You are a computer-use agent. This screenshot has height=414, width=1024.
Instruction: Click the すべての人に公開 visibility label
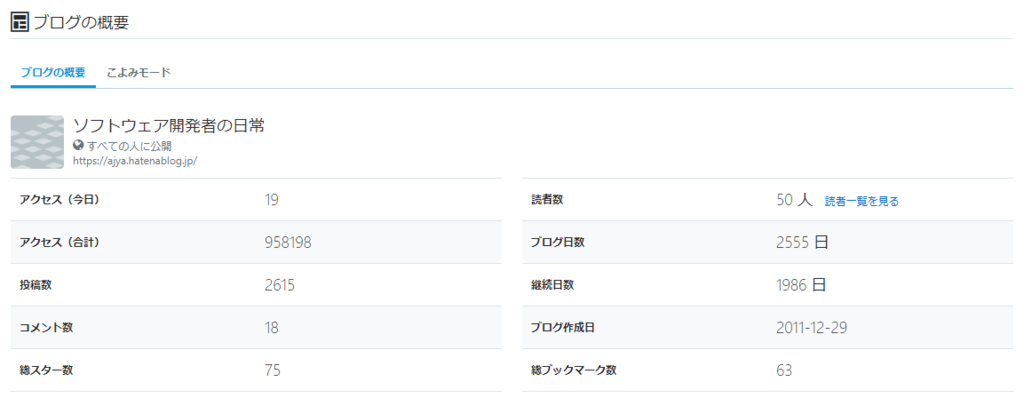129,146
